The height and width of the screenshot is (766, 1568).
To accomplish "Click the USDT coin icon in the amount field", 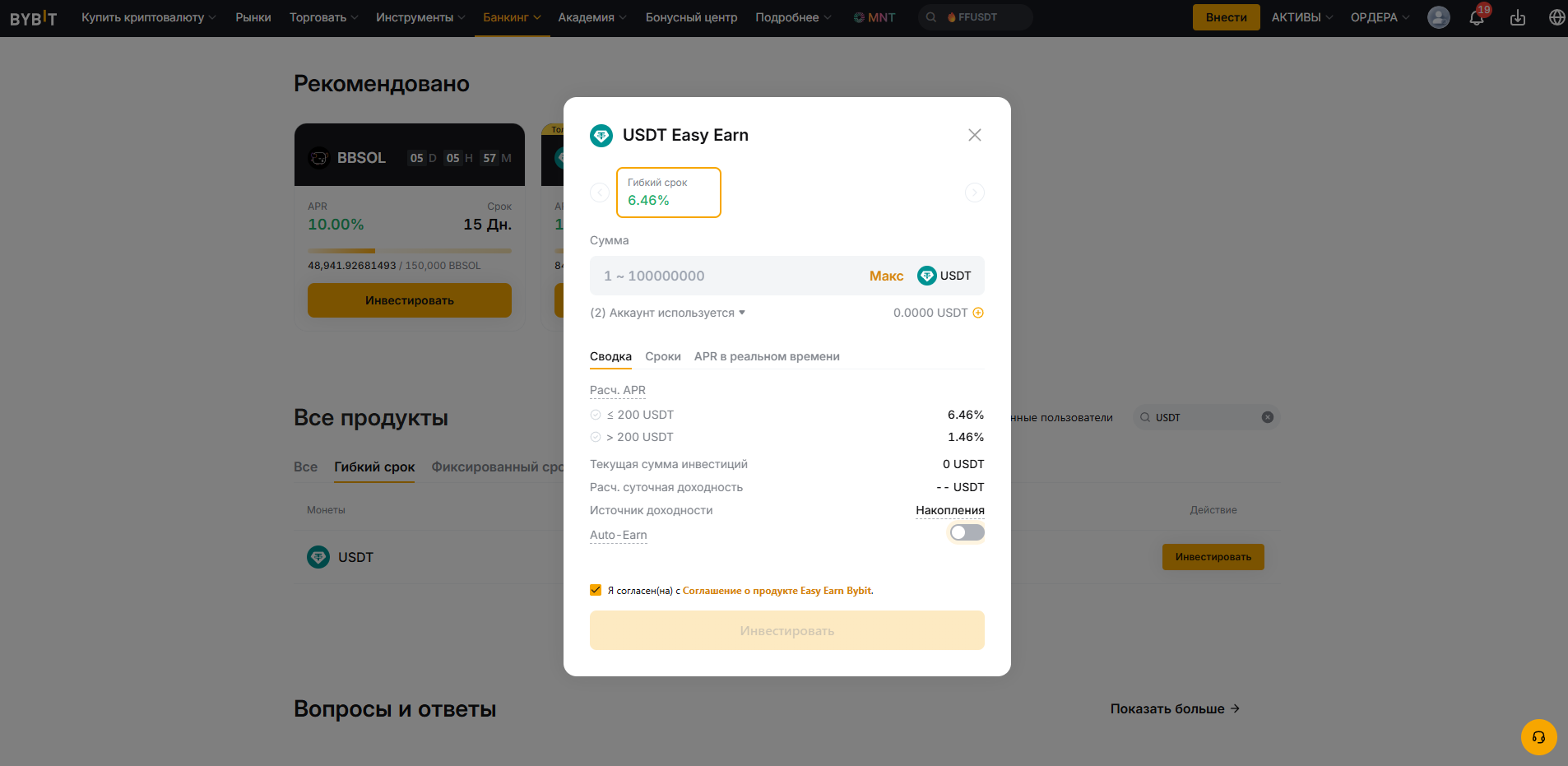I will 926,276.
